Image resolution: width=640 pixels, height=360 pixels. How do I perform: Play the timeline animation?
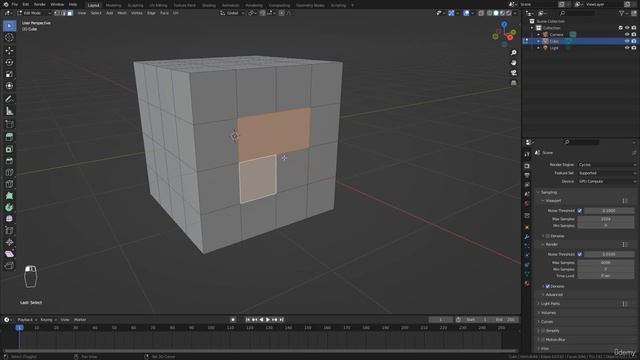[268, 320]
